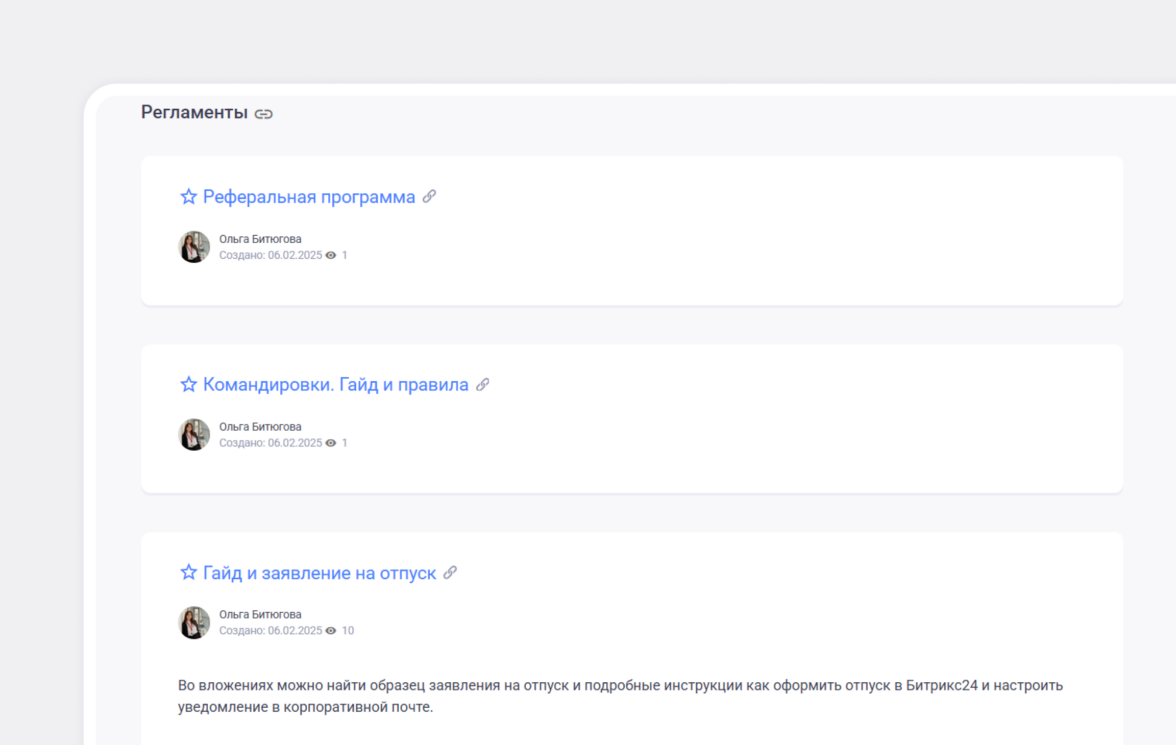Star the Реферальная программа article

[x=188, y=197]
